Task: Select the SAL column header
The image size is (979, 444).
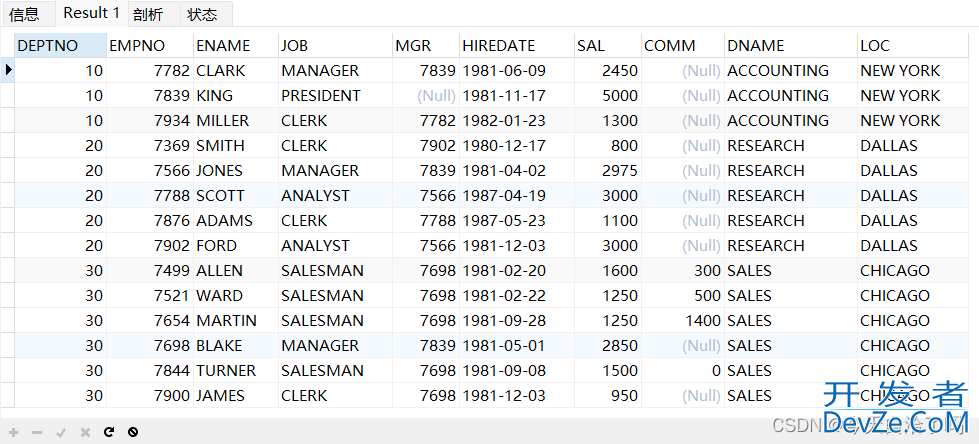Action: point(608,46)
